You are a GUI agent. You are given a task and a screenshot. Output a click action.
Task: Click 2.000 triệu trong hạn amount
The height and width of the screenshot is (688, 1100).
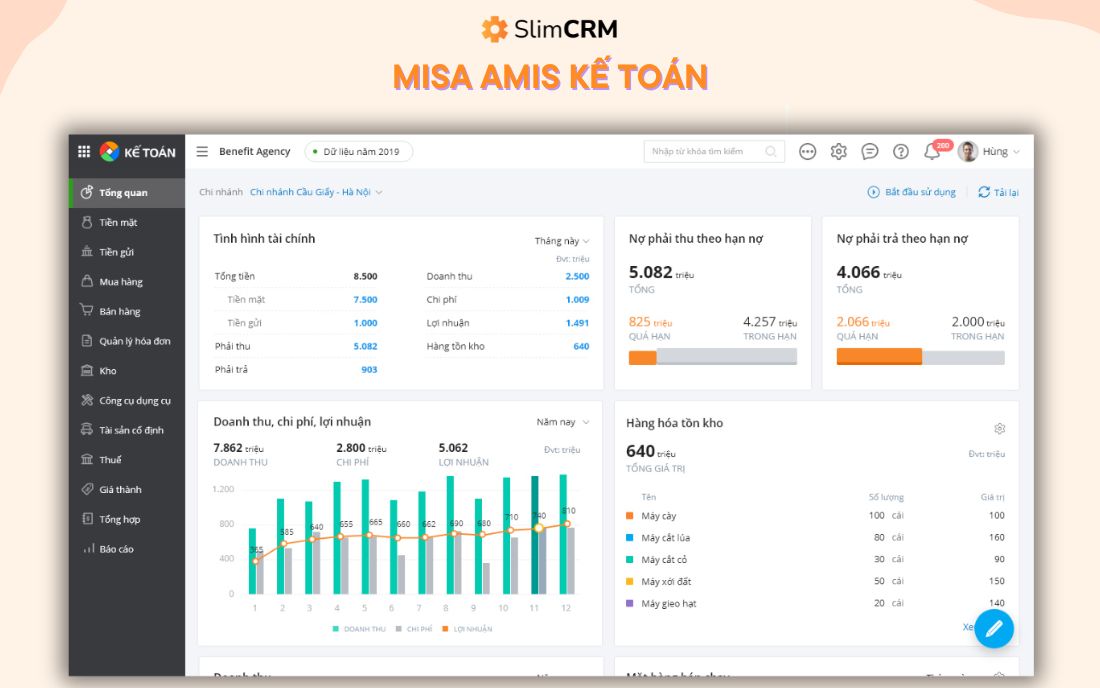(978, 322)
